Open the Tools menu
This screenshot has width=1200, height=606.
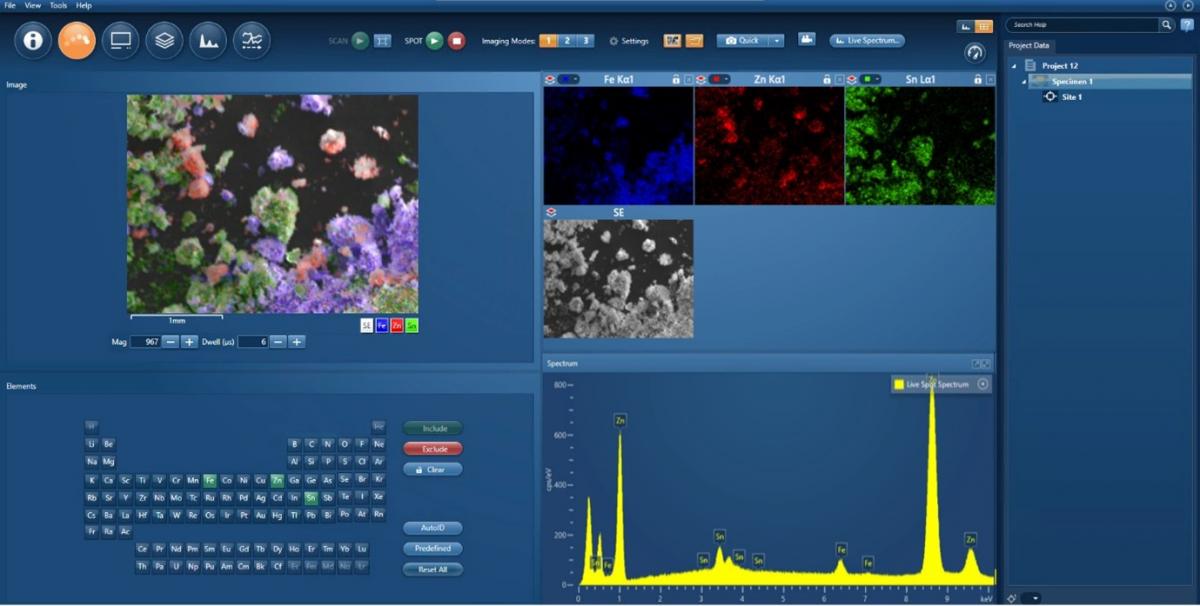coord(58,5)
